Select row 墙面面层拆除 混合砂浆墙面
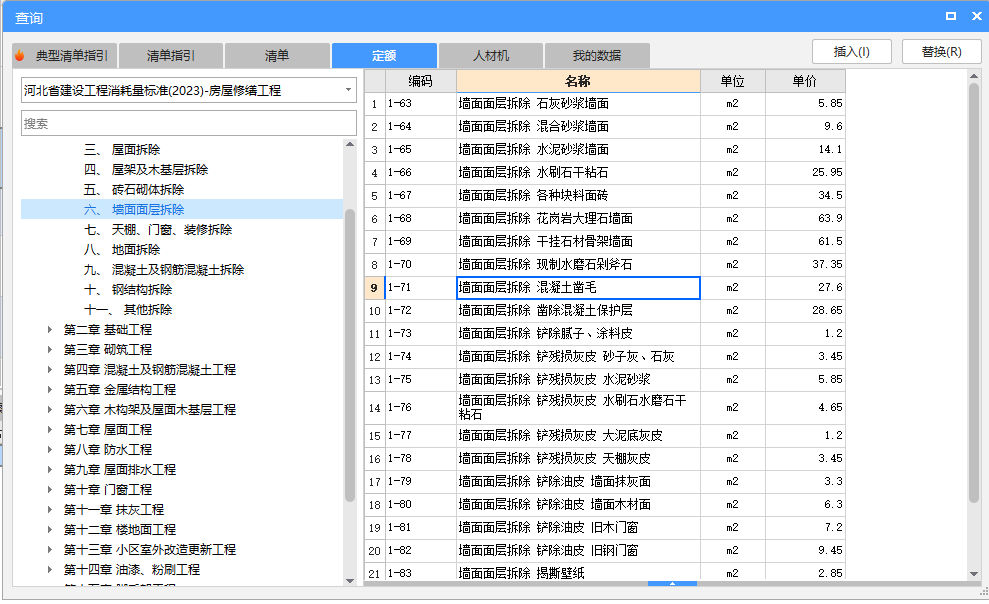The image size is (989, 604). click(604, 127)
